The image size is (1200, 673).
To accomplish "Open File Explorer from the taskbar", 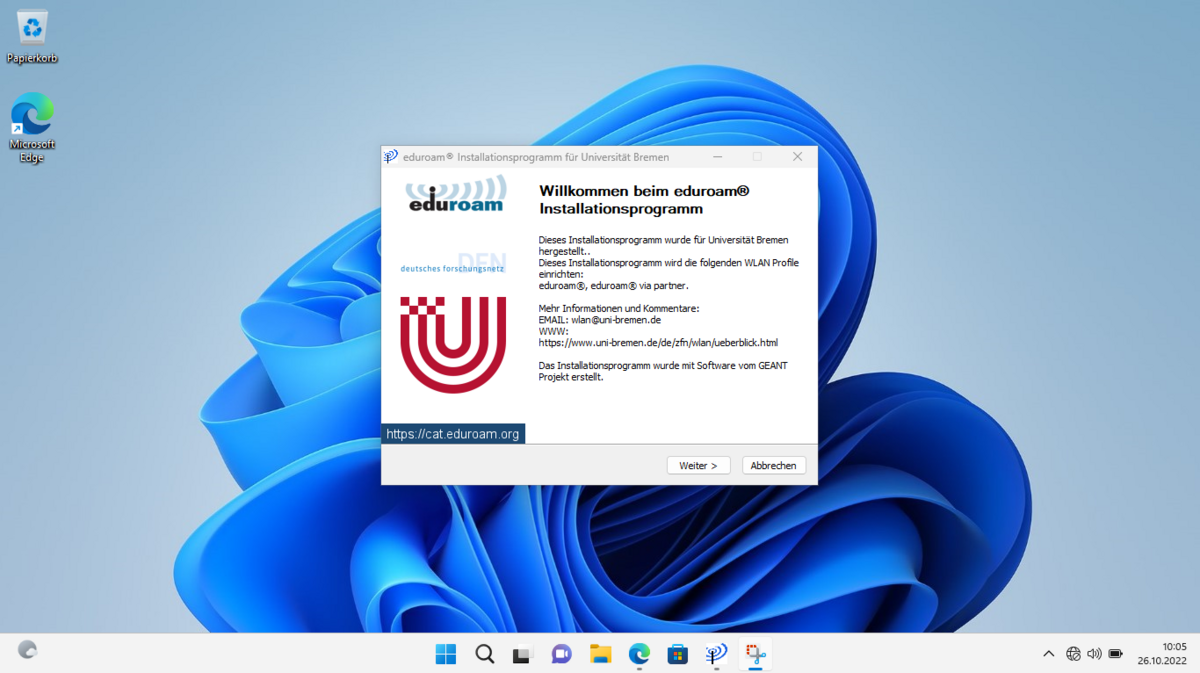I will click(600, 654).
